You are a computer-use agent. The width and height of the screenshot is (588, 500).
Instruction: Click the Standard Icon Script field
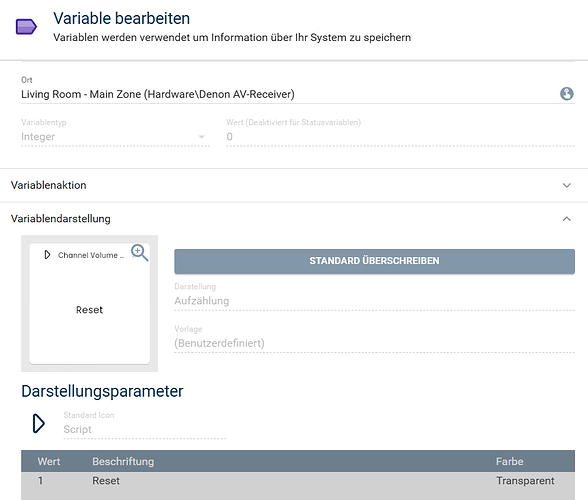point(144,429)
